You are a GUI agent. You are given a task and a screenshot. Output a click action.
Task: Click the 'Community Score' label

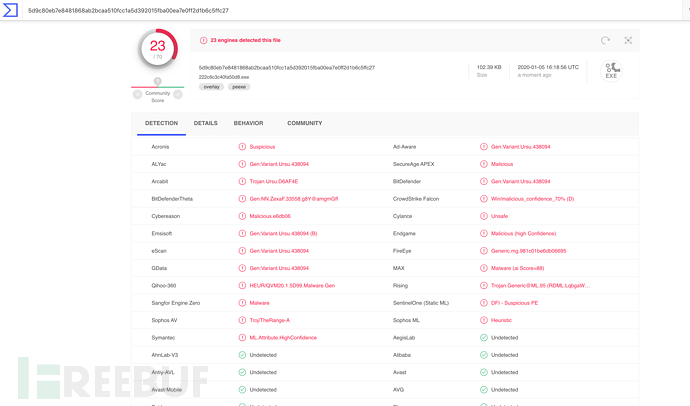158,97
